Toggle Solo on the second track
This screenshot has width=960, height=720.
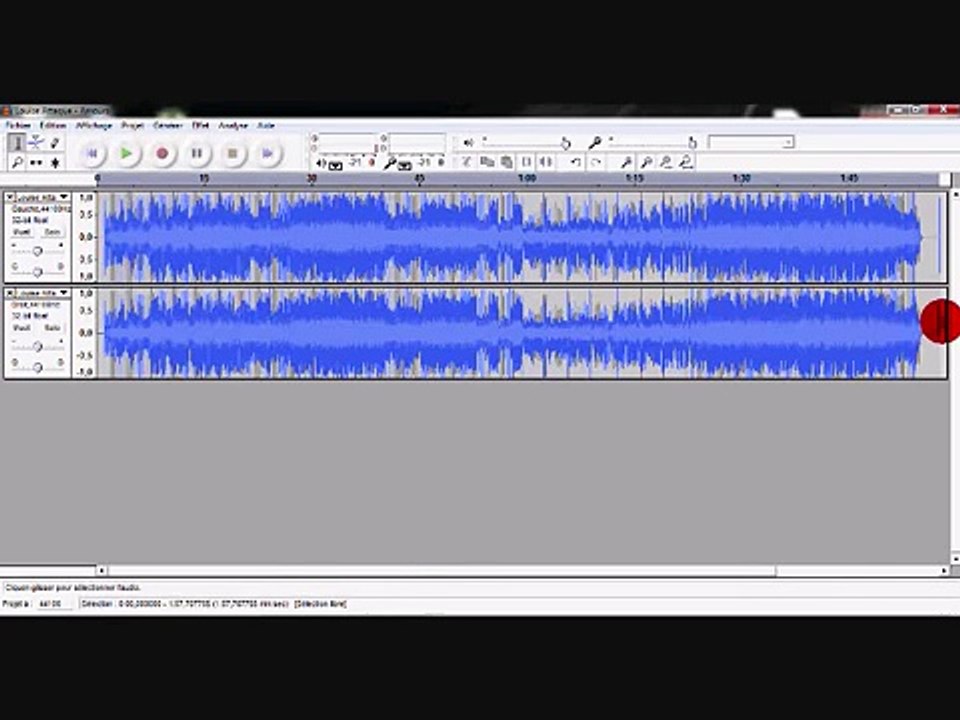coord(52,328)
